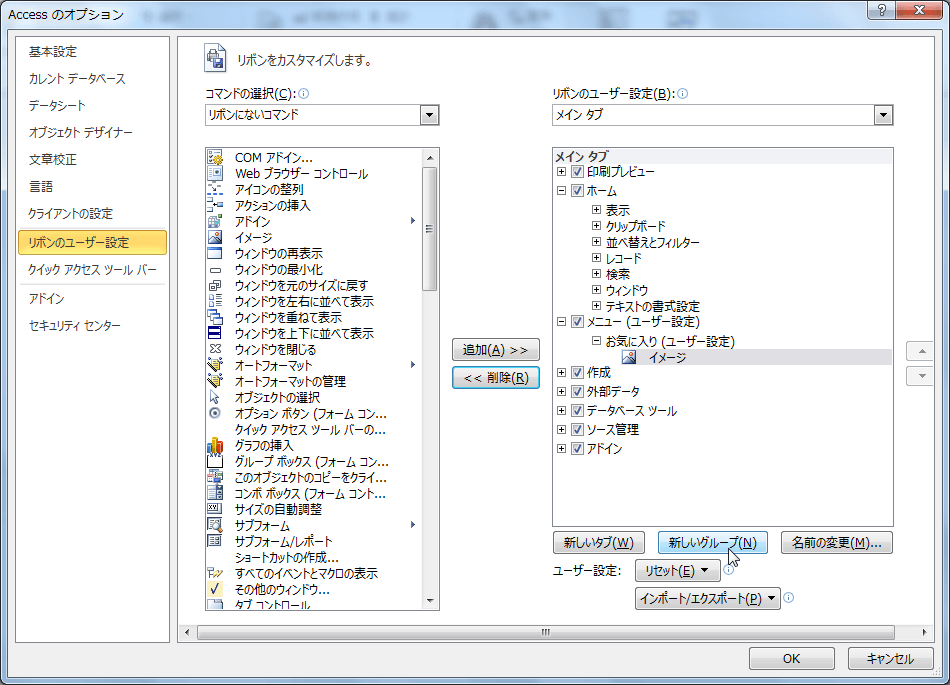The width and height of the screenshot is (950, 685).
Task: Move selected item down with arrow button
Action: [922, 376]
